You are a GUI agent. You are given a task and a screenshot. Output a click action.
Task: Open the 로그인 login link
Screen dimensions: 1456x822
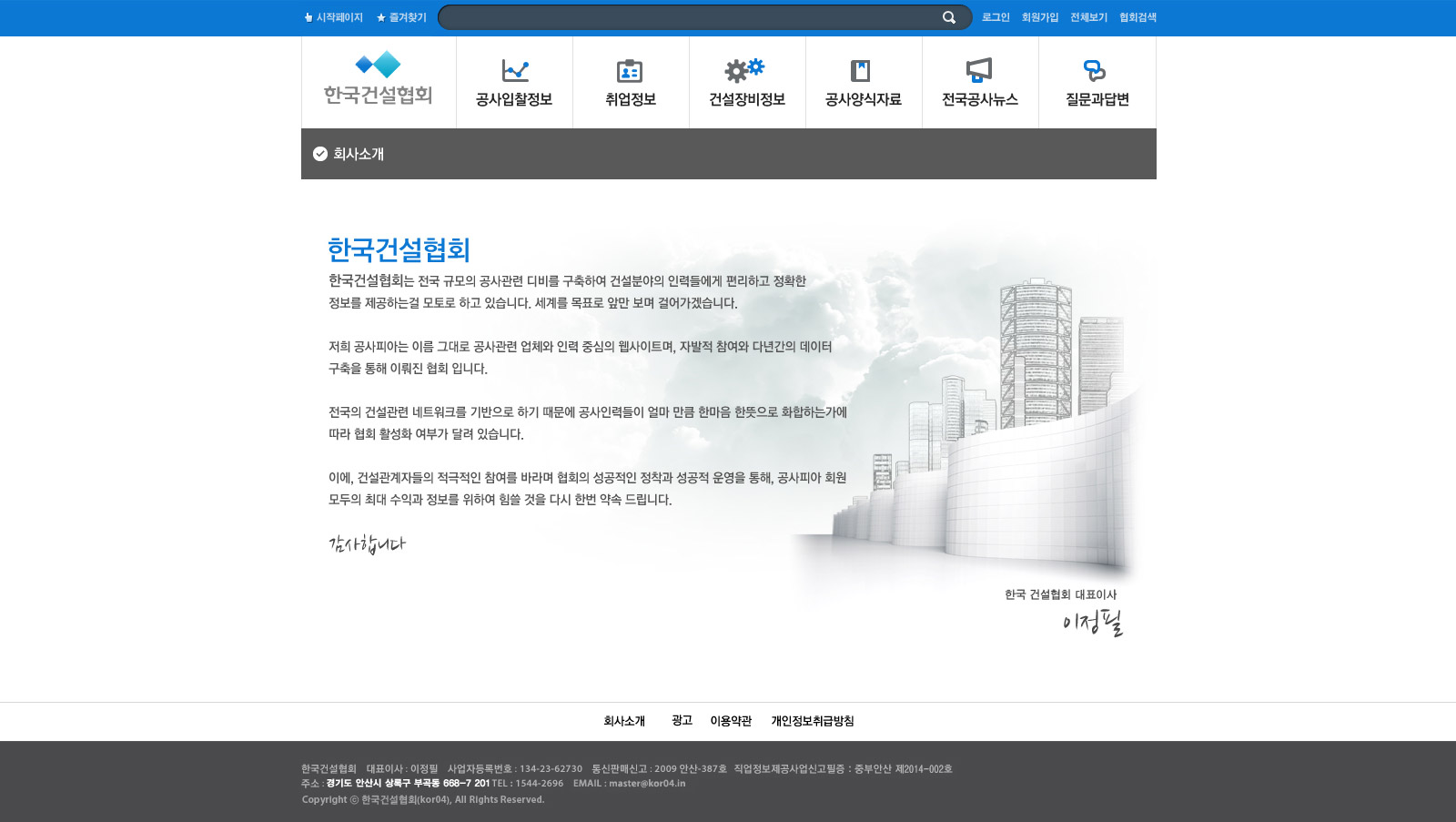click(x=996, y=17)
